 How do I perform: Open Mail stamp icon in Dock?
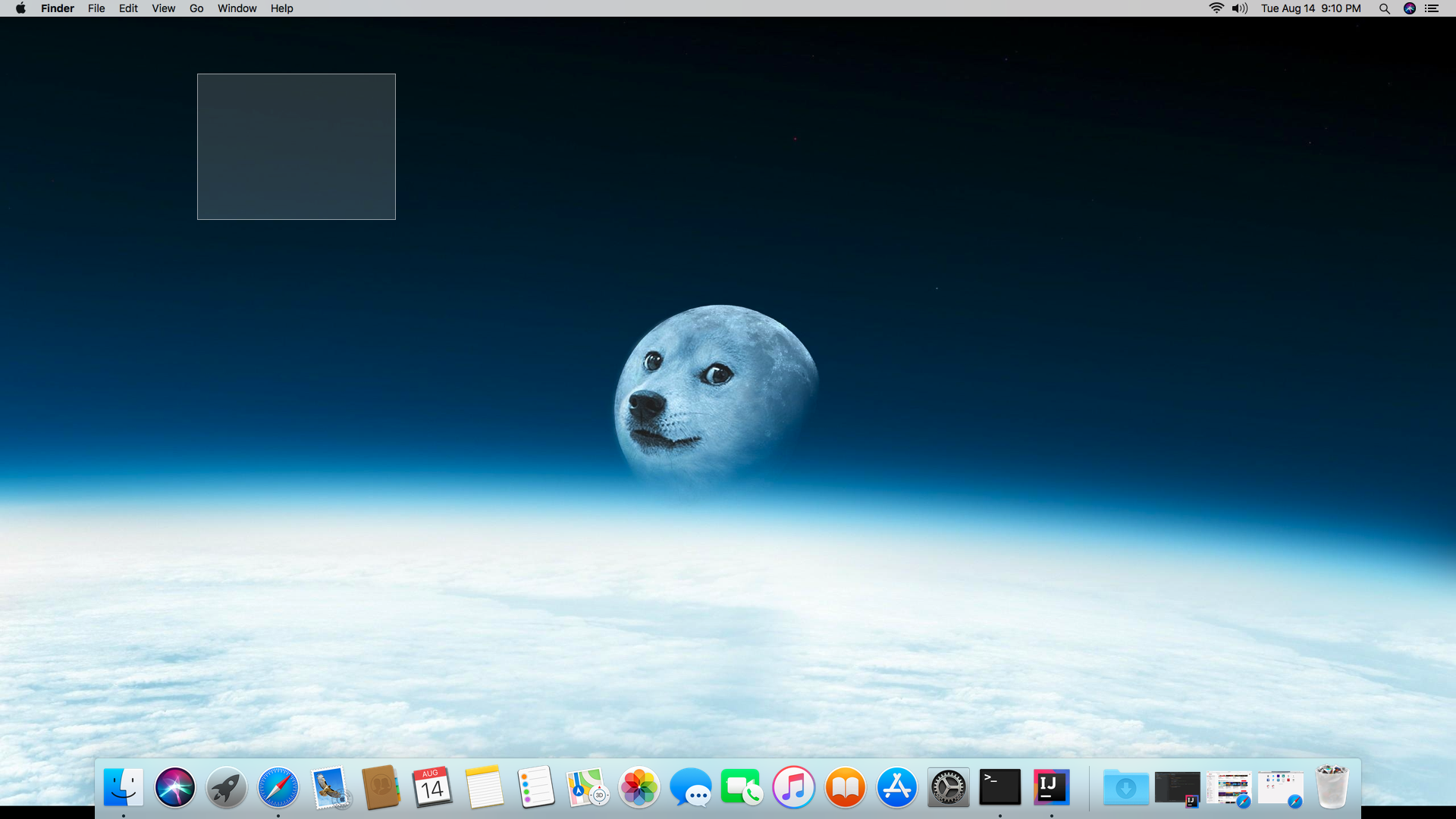[x=330, y=787]
